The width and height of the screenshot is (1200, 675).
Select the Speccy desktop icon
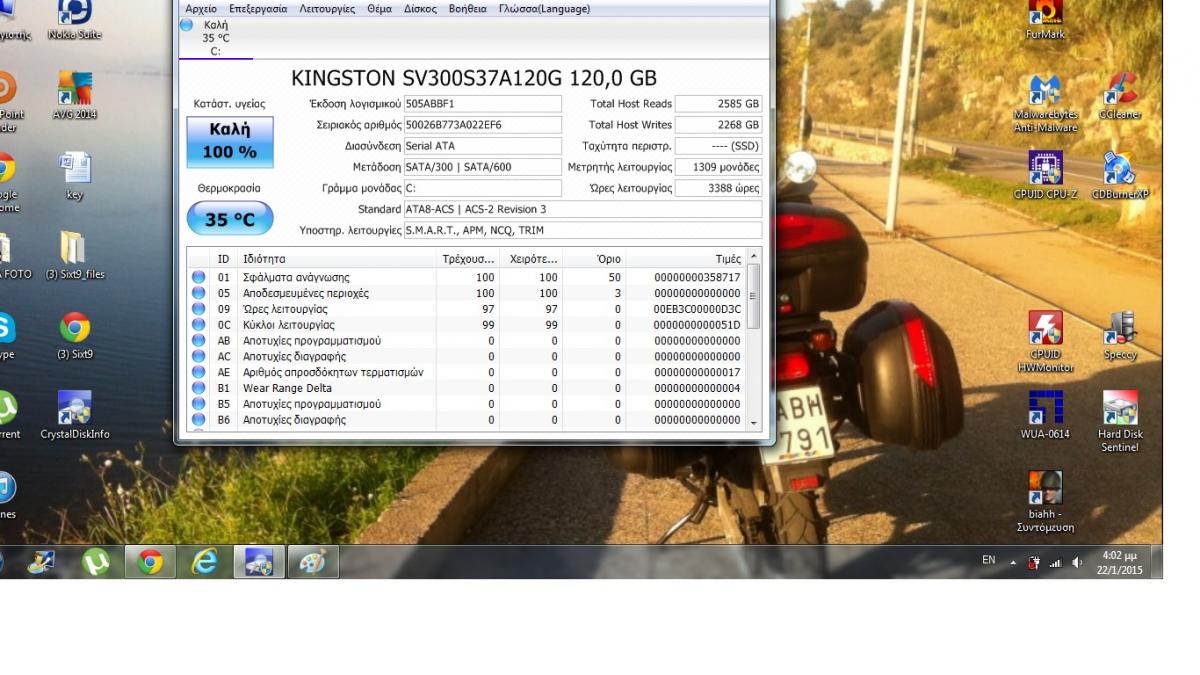click(1120, 336)
